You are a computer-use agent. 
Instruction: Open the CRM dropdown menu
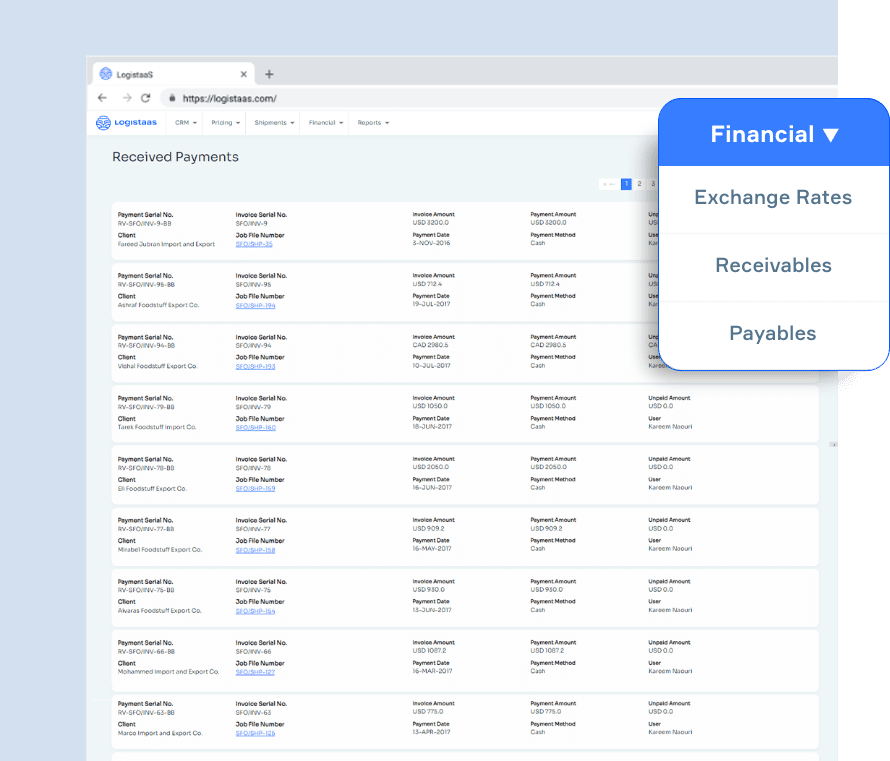186,123
